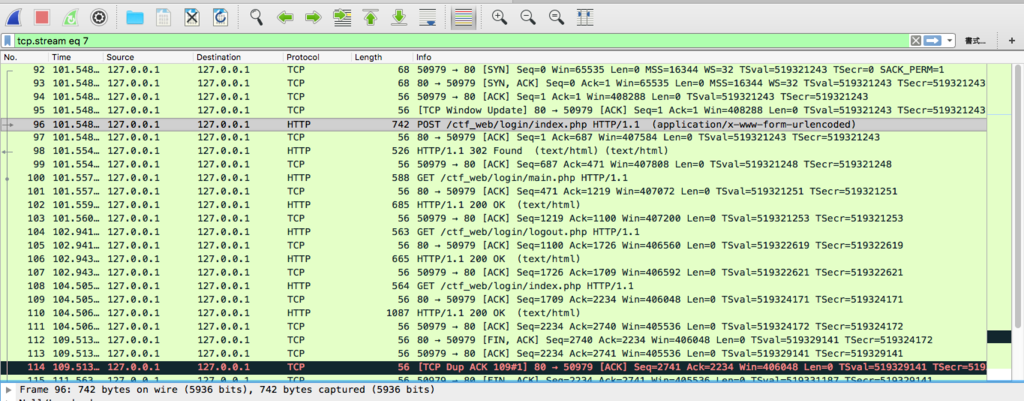1024x401 pixels.
Task: Toggle auto-scroll to last packet during live capture
Action: [428, 17]
